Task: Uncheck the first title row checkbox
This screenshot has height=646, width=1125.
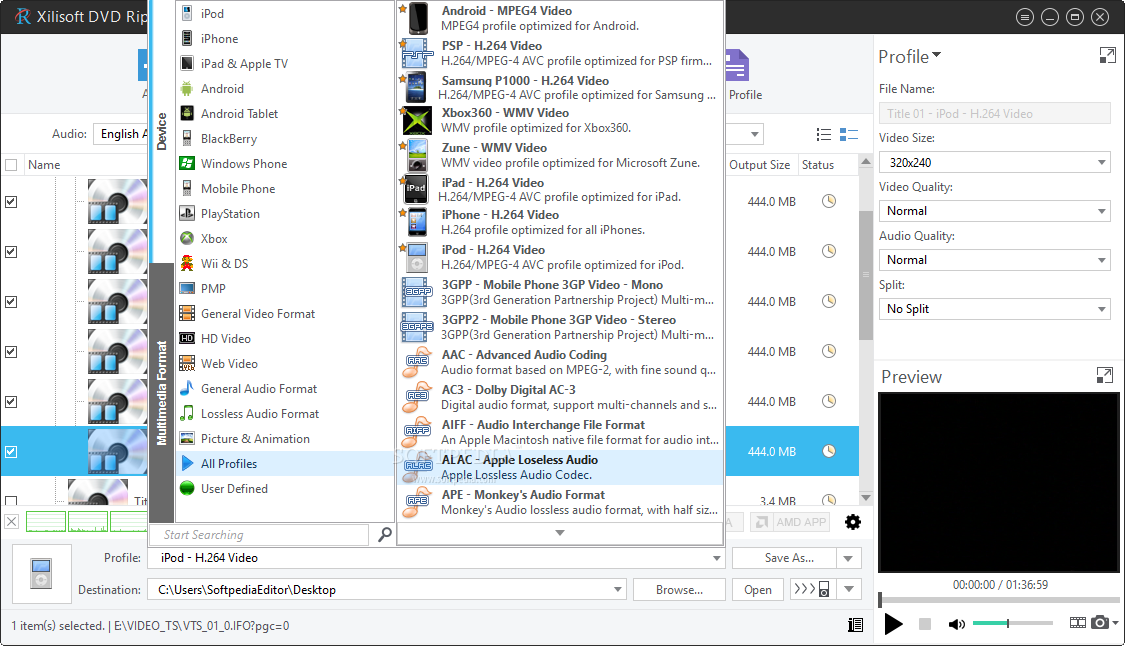Action: click(11, 202)
